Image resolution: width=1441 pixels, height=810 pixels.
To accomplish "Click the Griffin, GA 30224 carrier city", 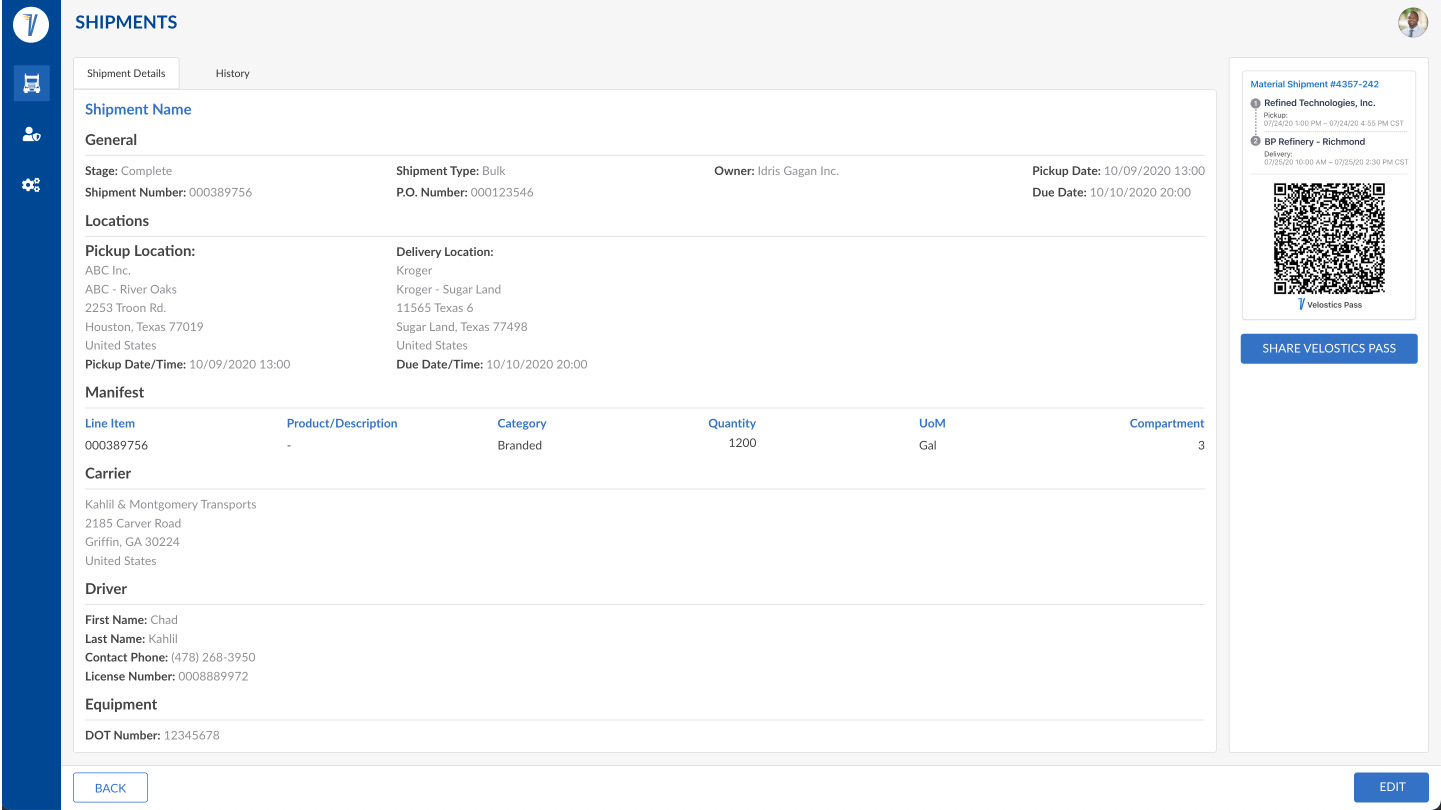I will pyautogui.click(x=132, y=542).
